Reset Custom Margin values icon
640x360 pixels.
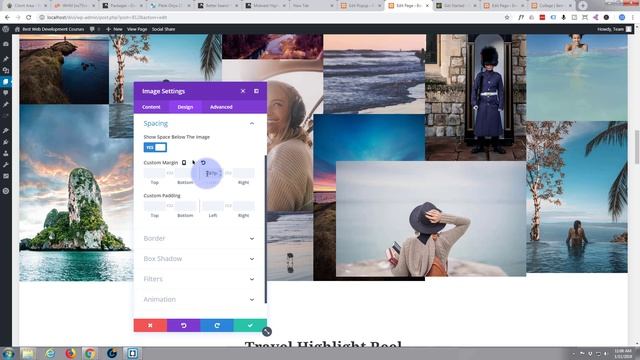point(203,162)
